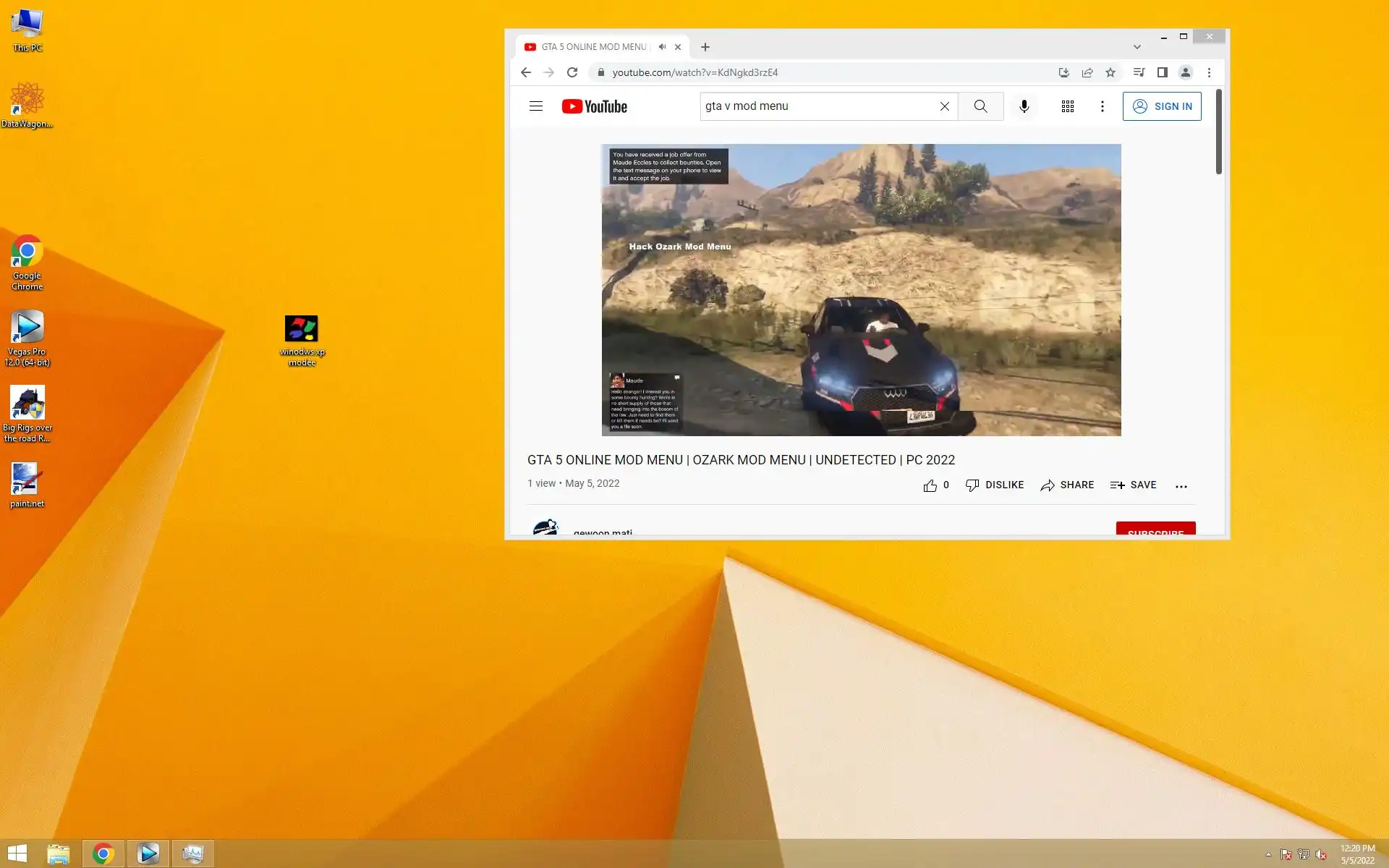
Task: Click the YouTube logo
Action: point(595,106)
